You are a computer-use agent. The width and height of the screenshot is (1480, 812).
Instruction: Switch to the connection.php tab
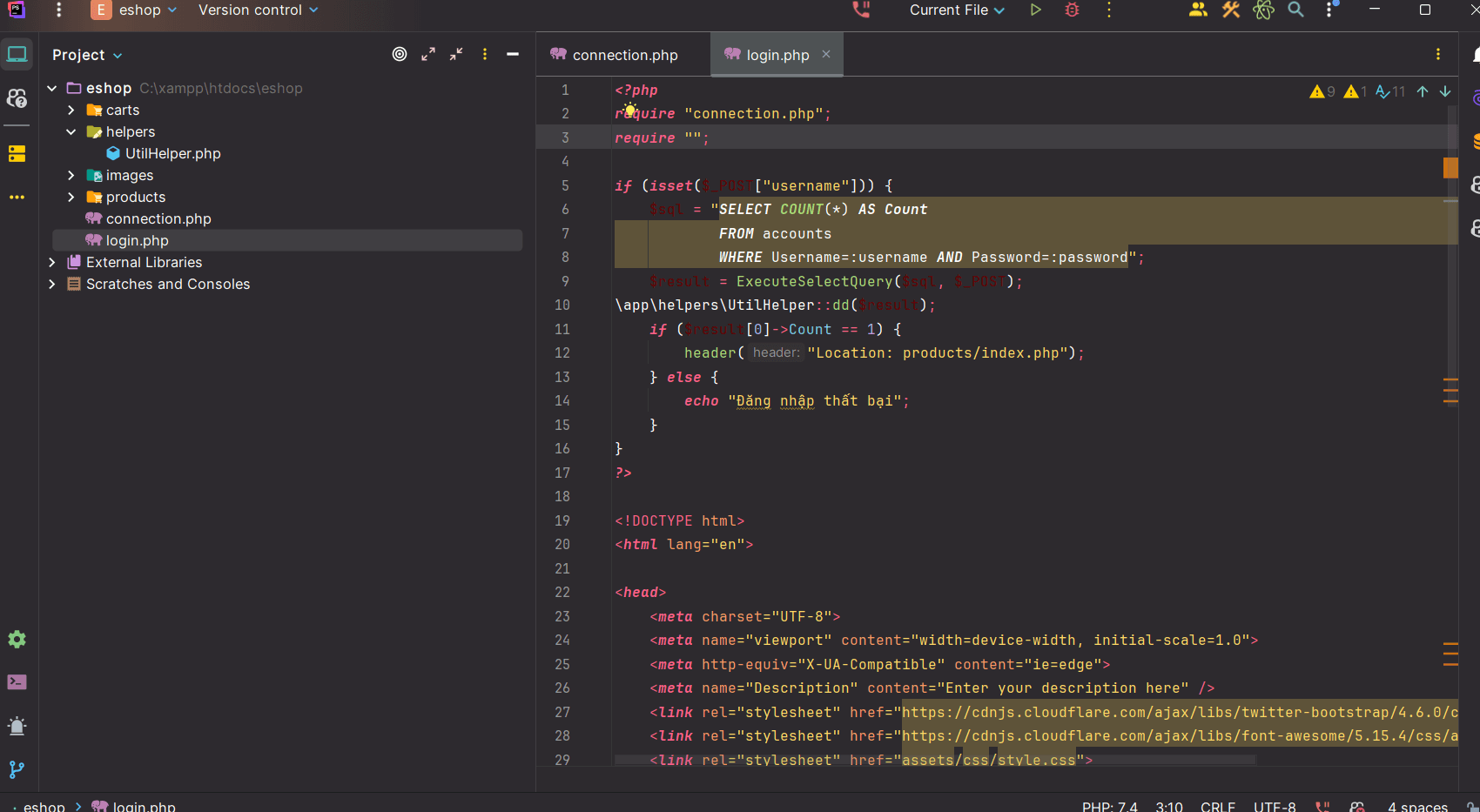click(x=624, y=55)
